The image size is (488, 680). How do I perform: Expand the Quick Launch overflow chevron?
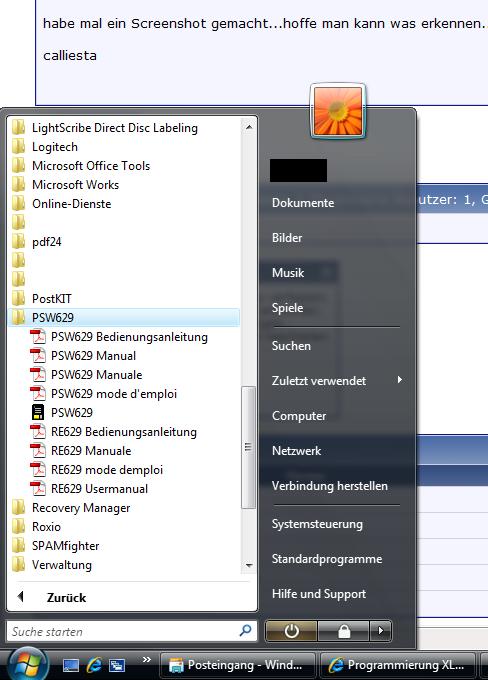(x=147, y=660)
